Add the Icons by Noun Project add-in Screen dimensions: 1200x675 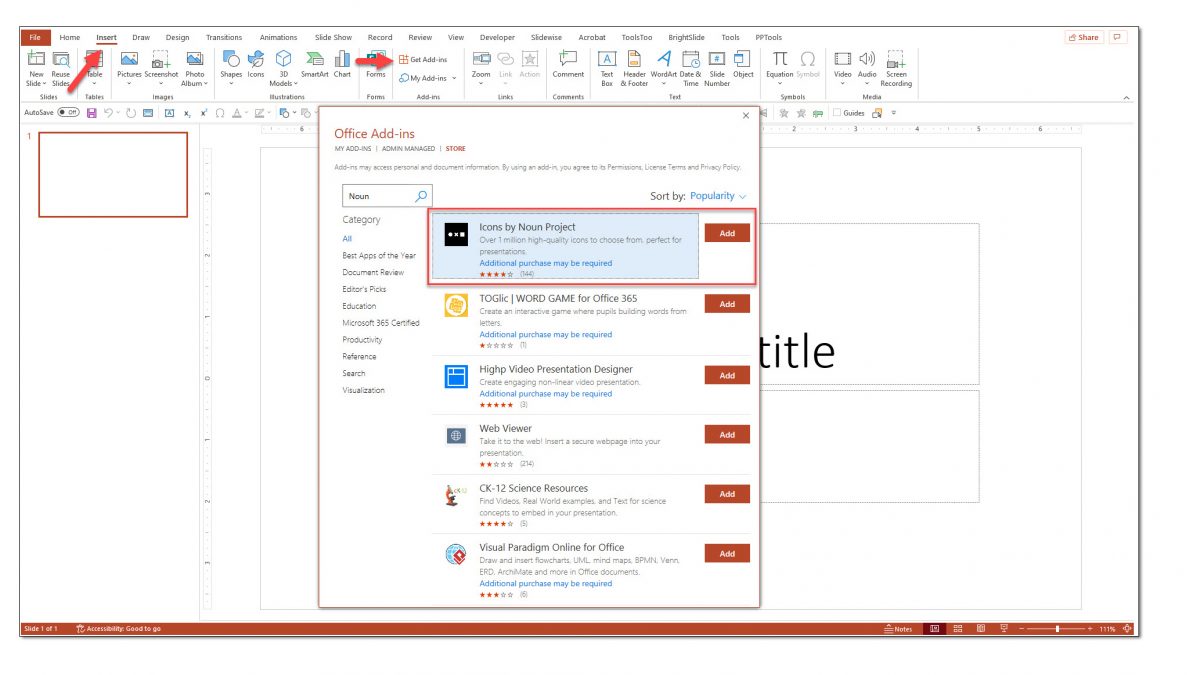coord(727,233)
